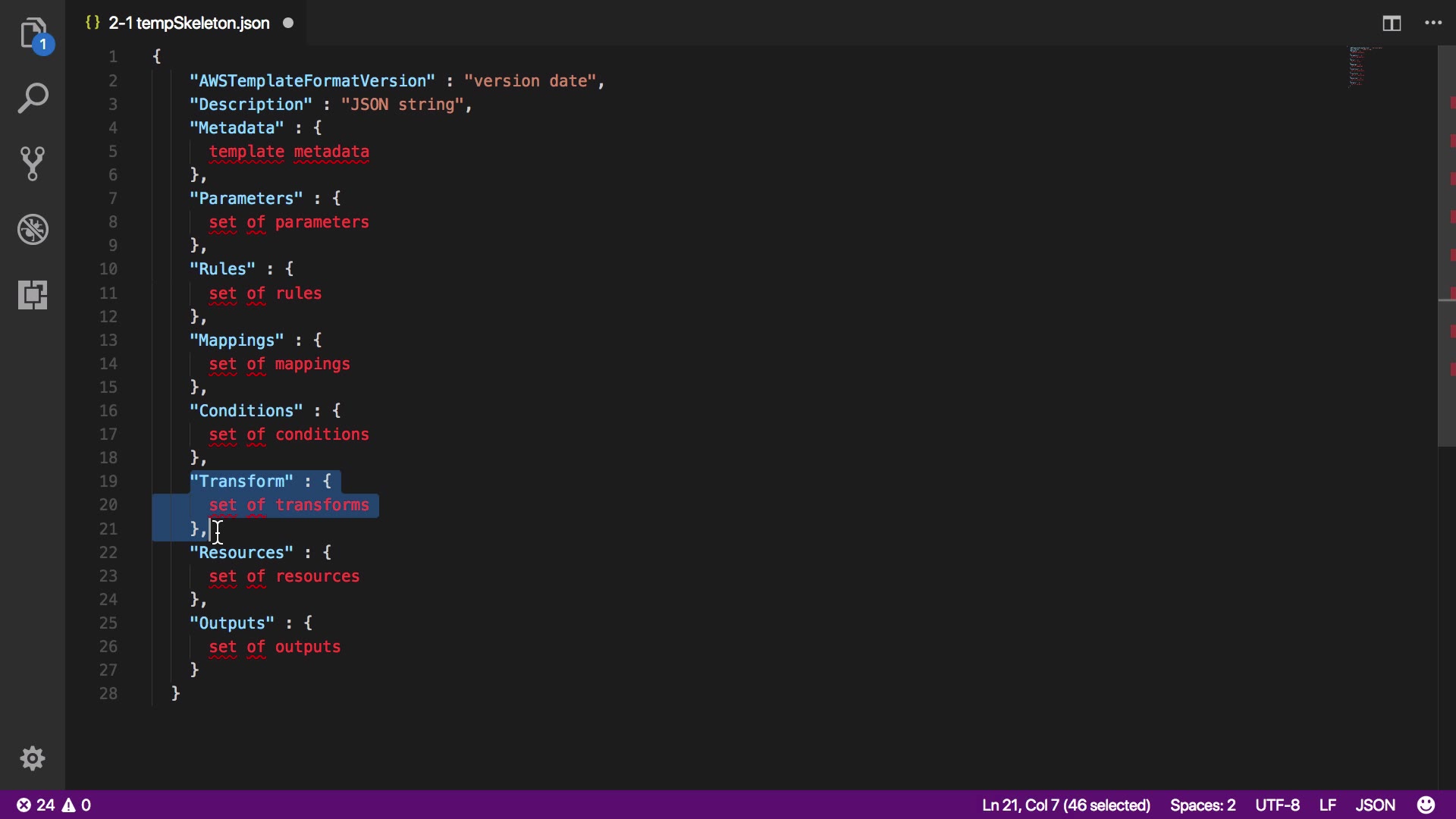Open the editor More Actions ellipsis

coord(1433,24)
